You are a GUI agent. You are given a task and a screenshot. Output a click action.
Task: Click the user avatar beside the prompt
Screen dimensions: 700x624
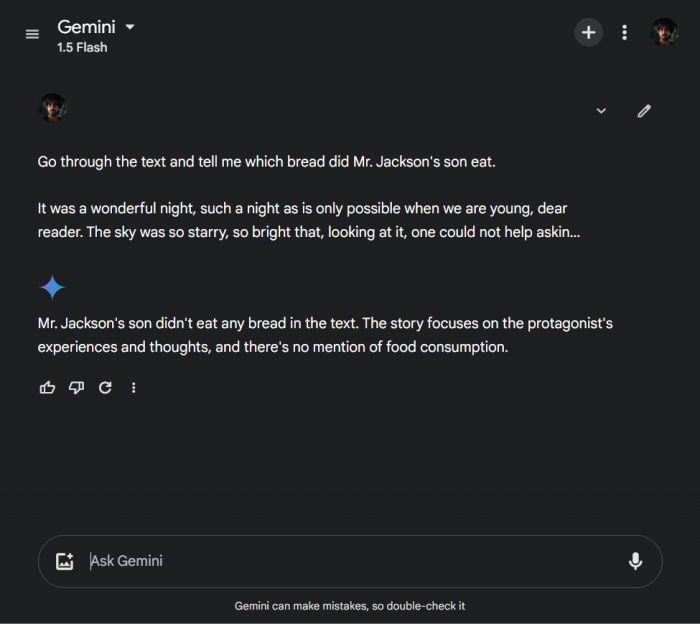click(53, 108)
